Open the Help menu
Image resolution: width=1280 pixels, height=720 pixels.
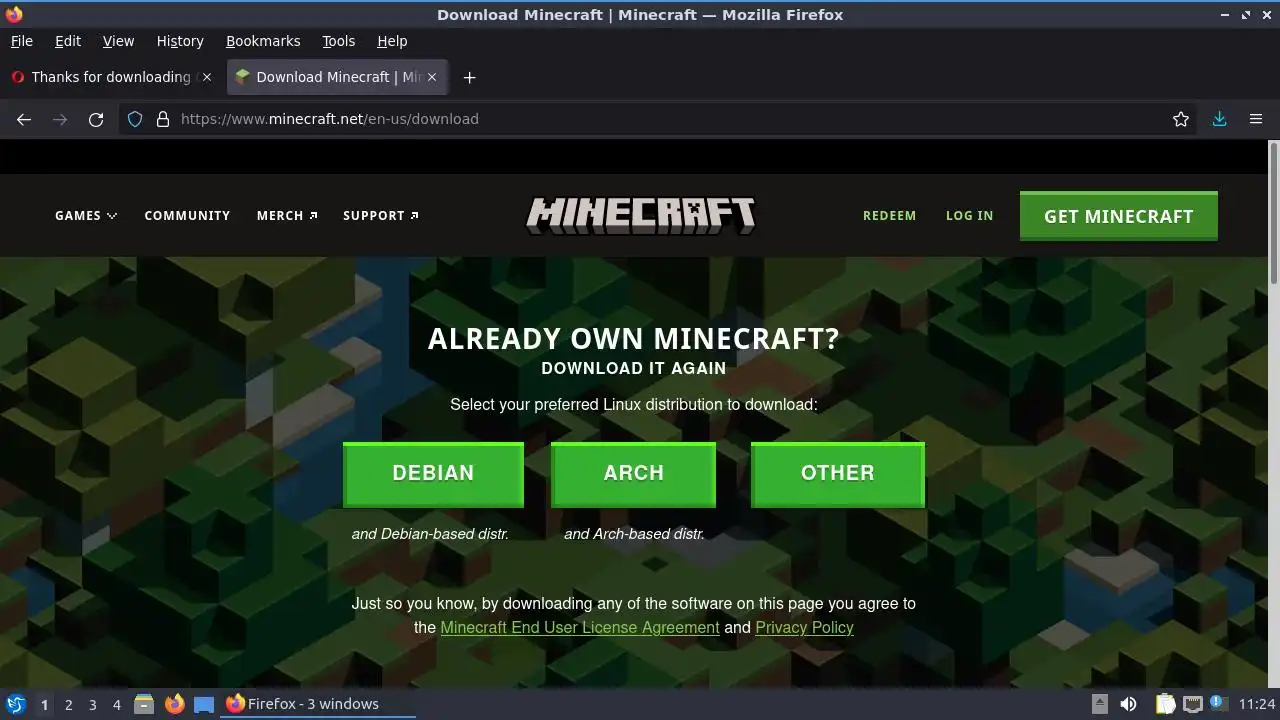click(x=392, y=41)
